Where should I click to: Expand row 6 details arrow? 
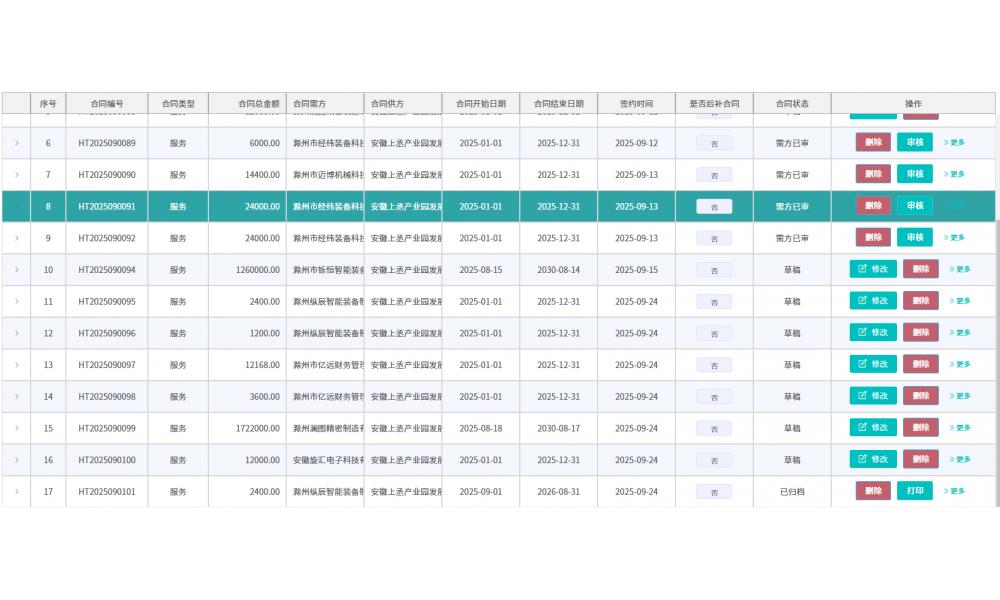click(x=16, y=143)
